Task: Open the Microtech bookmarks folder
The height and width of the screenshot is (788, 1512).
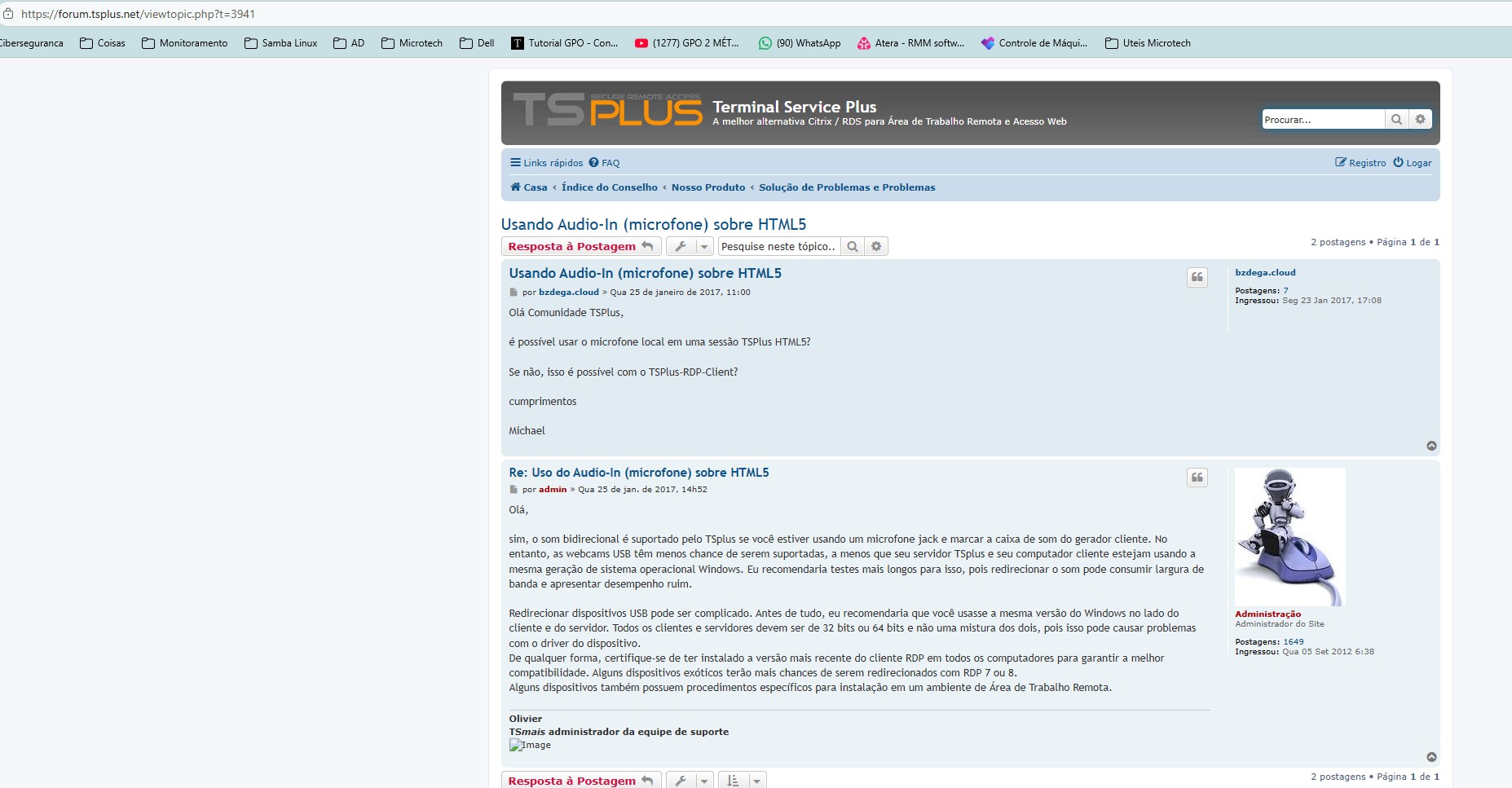Action: [x=412, y=43]
